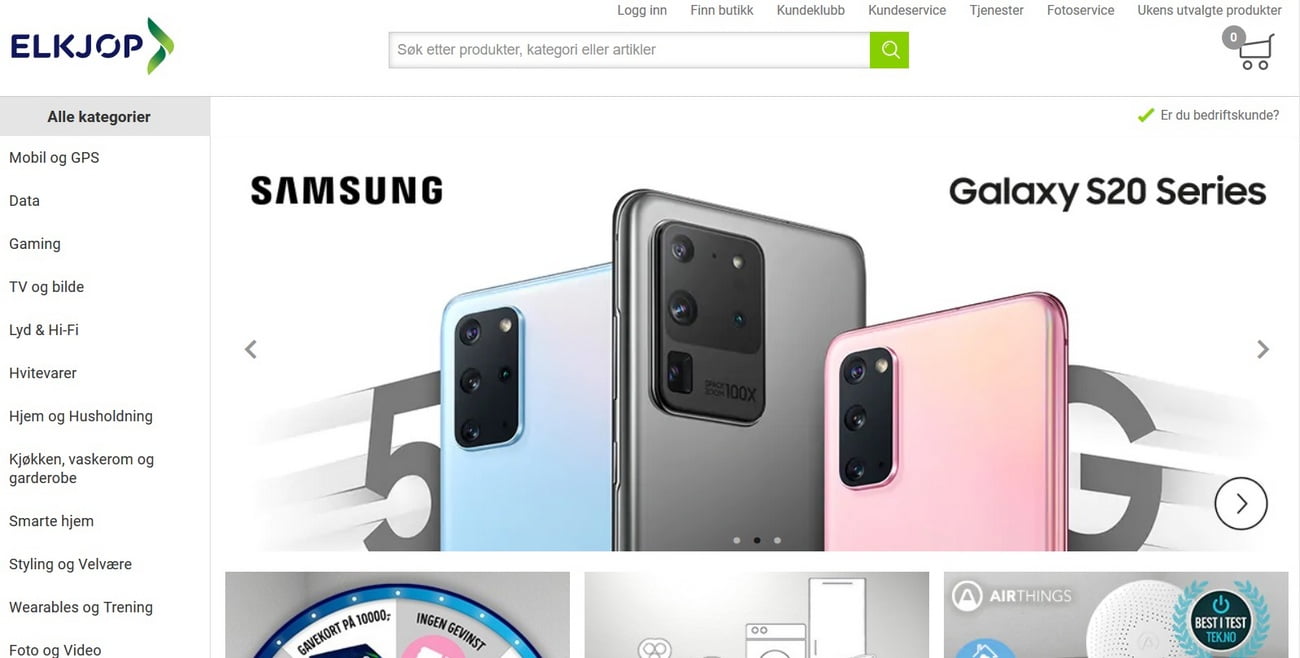Open the Finn butikk link
Viewport: 1300px width, 658px height.
[722, 10]
